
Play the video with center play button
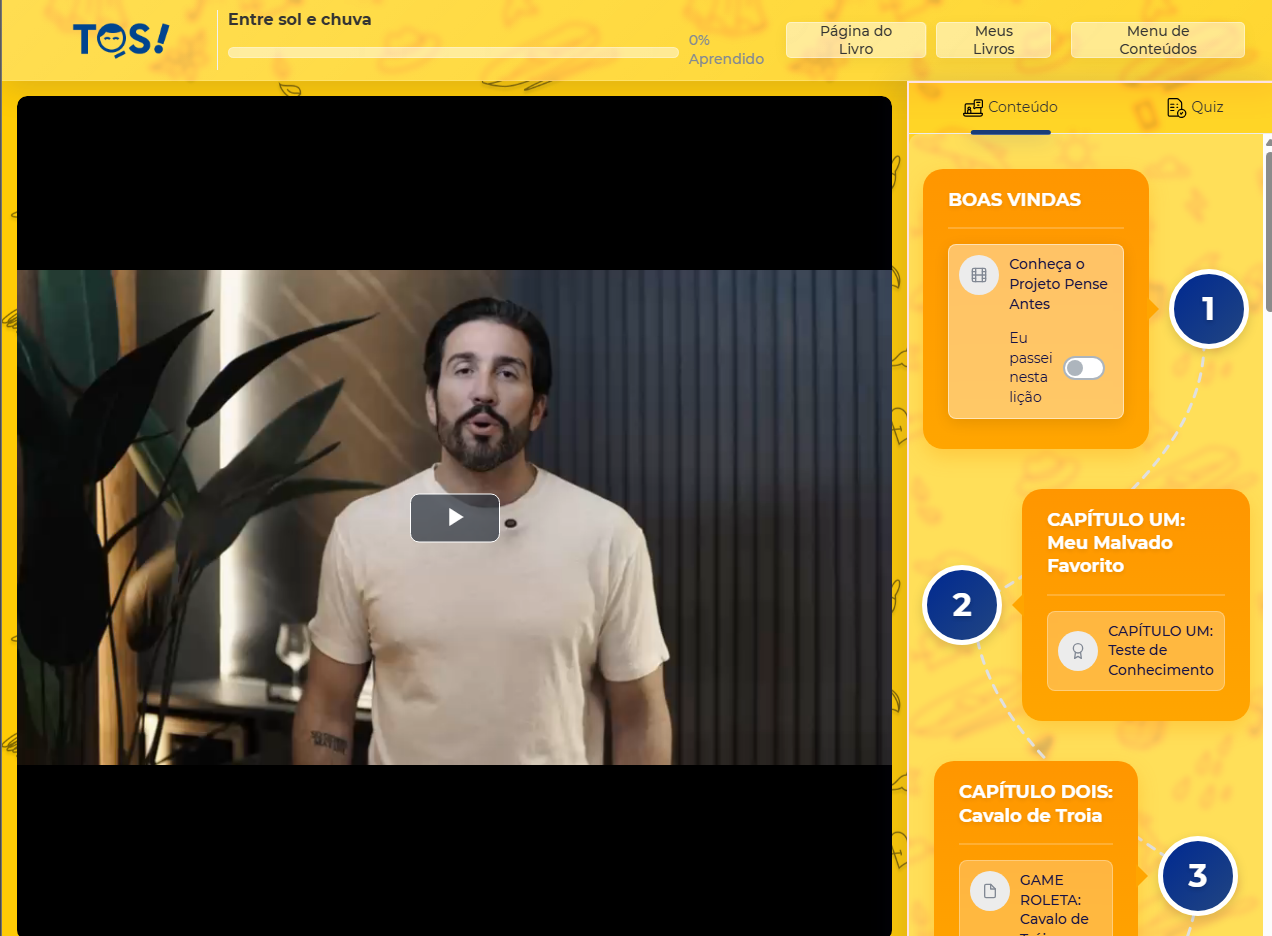455,518
